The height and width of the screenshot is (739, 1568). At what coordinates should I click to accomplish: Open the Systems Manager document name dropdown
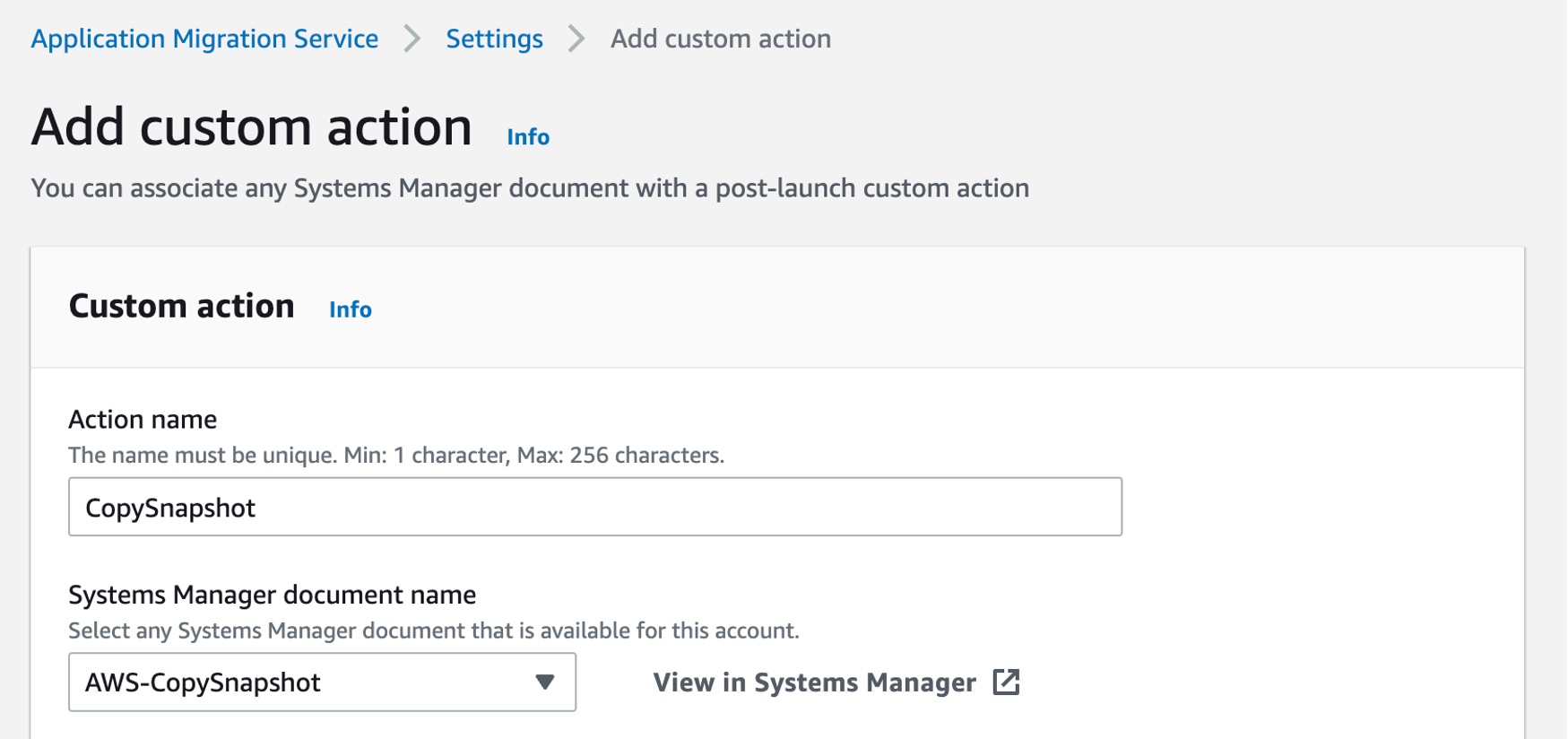click(x=322, y=682)
